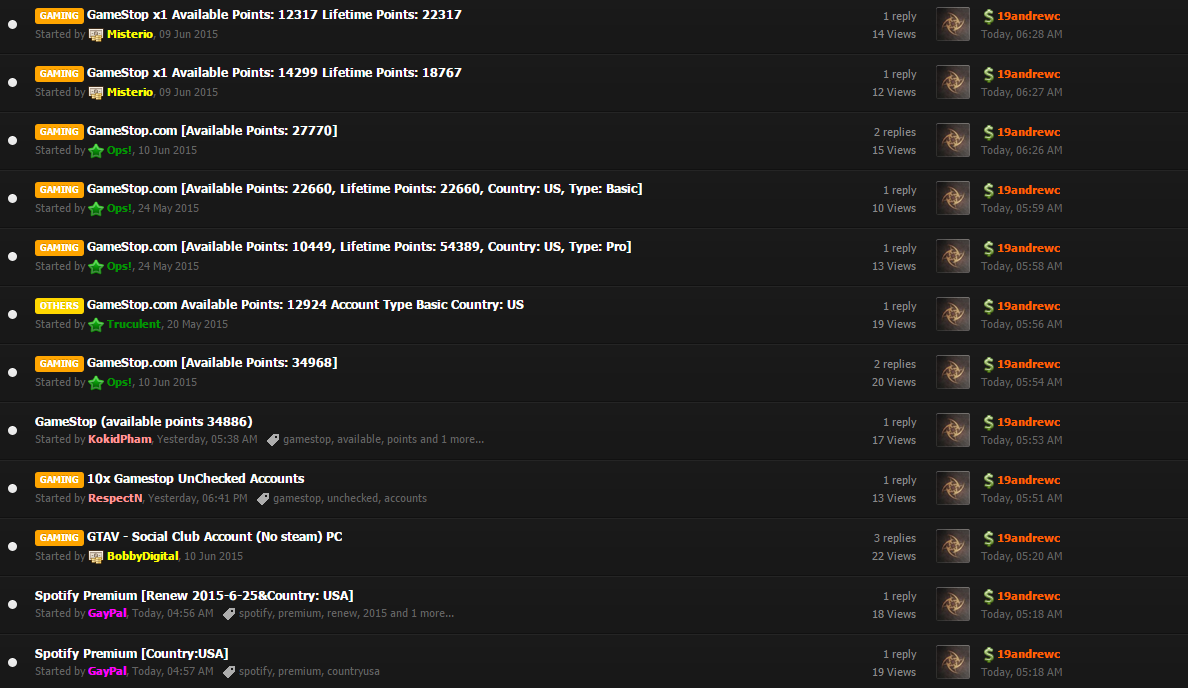
Task: Click 'gamestop, unchecked, accounts' tags
Action: click(350, 498)
